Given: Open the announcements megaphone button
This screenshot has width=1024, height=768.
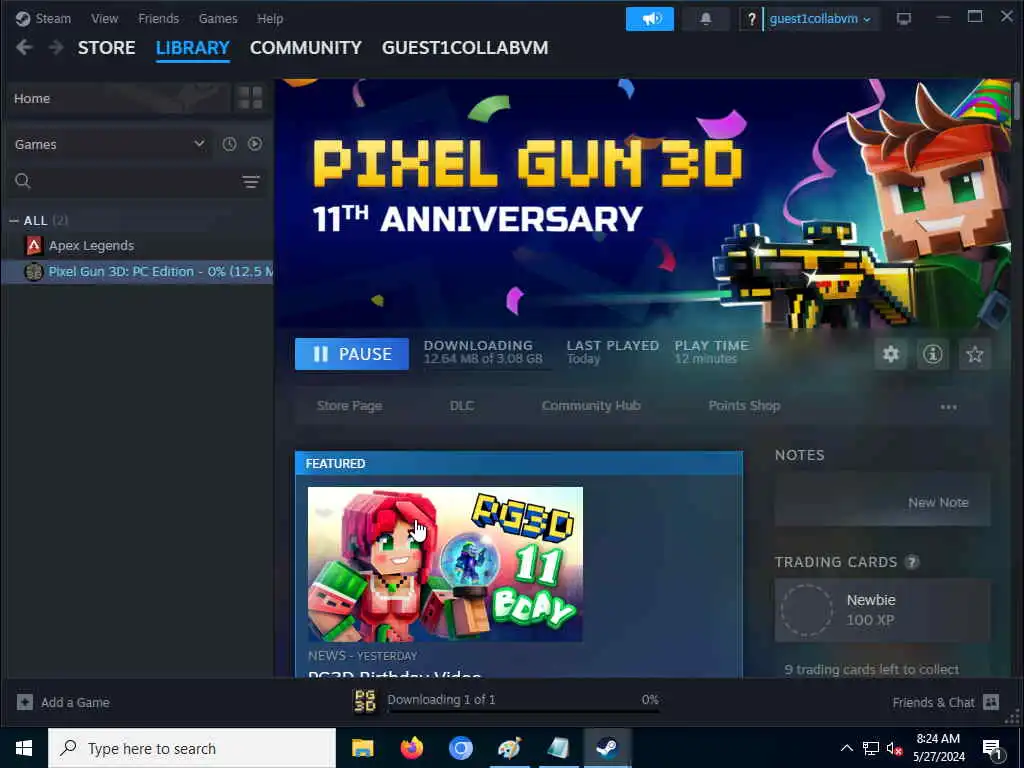Looking at the screenshot, I should point(649,19).
